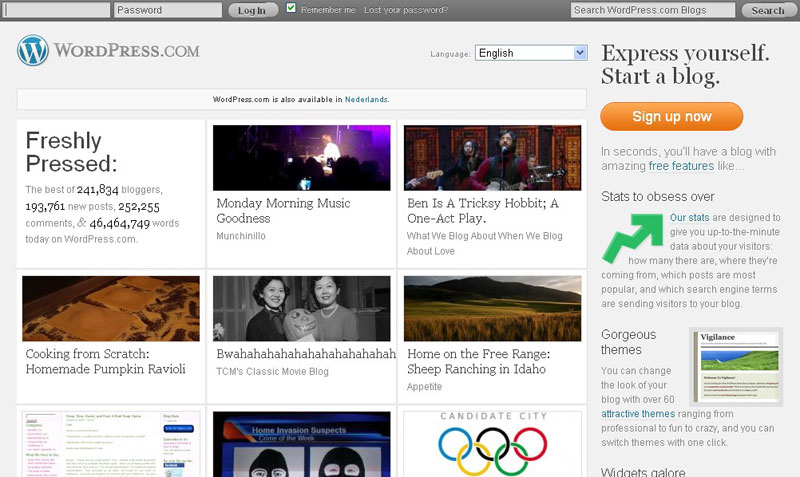Toggle the Remember me checkbox

coord(291,9)
